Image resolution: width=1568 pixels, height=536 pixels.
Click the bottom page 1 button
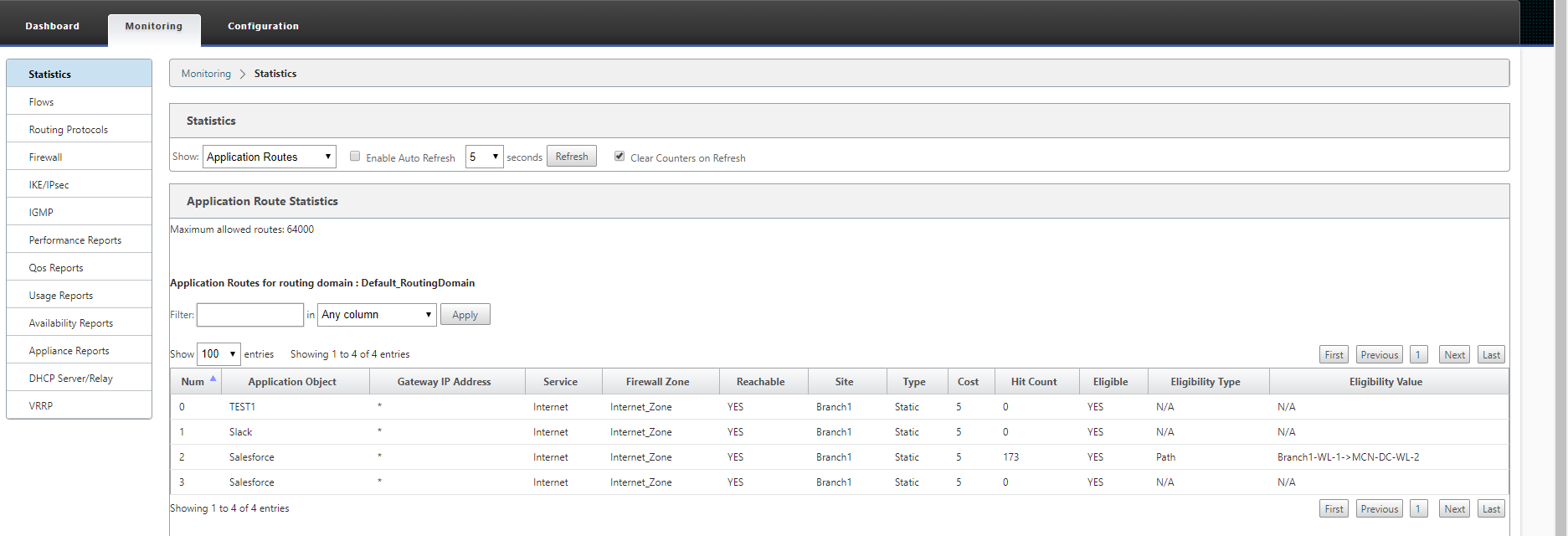click(x=1418, y=509)
